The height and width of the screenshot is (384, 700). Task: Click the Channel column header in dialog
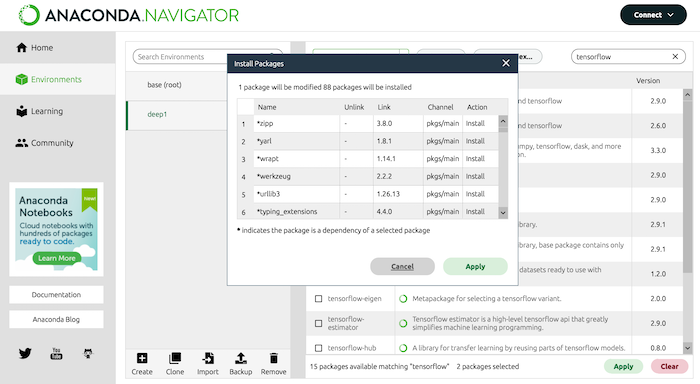[x=442, y=107]
